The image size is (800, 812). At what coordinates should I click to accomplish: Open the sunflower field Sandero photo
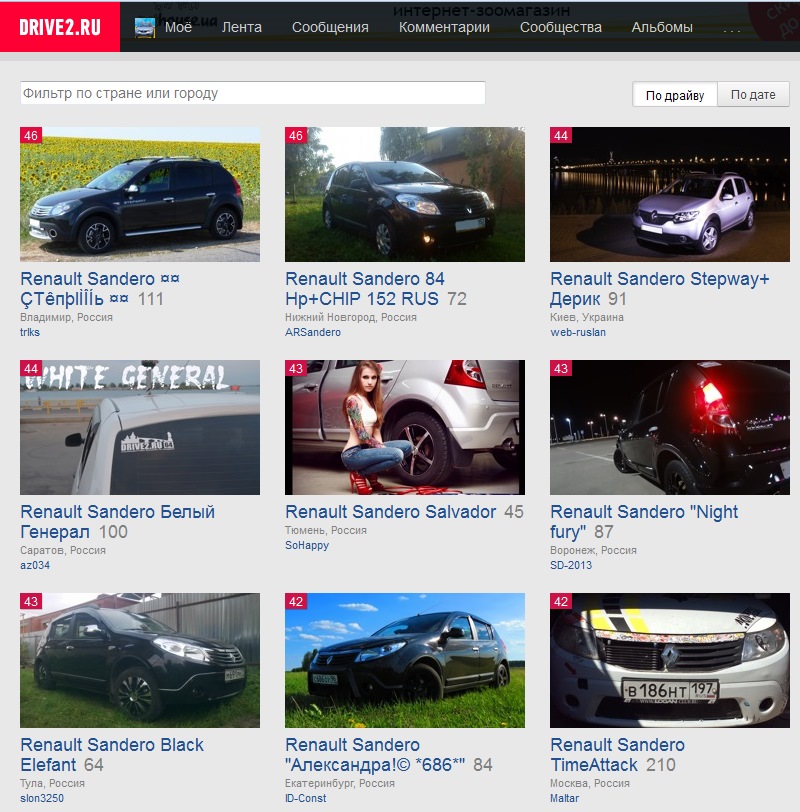(x=140, y=194)
